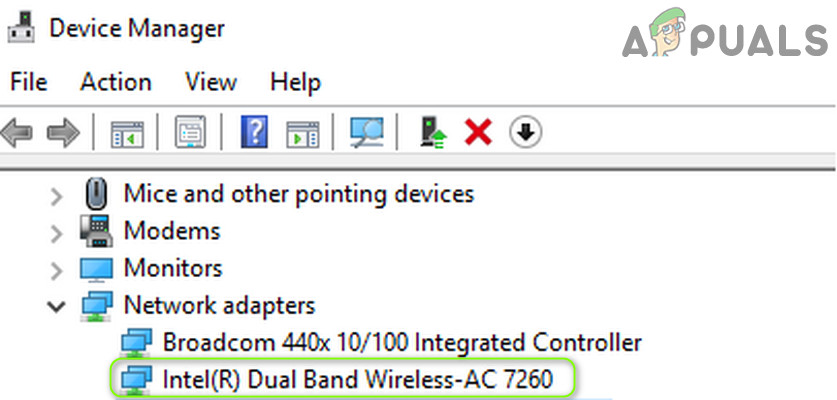This screenshot has width=837, height=400.
Task: Open Properties from the toolbar
Action: (190, 132)
